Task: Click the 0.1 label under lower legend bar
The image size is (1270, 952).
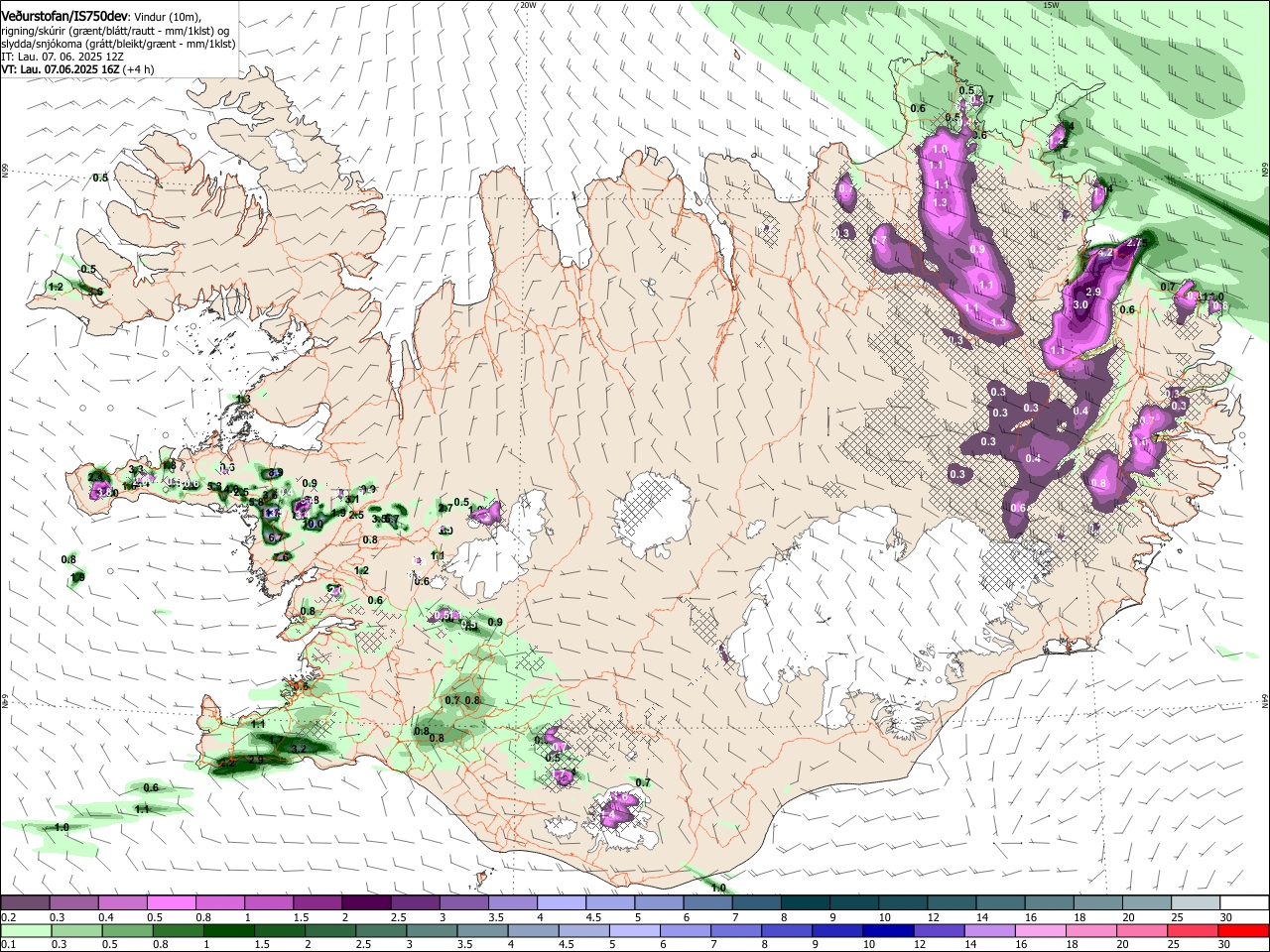Action: coord(8,945)
